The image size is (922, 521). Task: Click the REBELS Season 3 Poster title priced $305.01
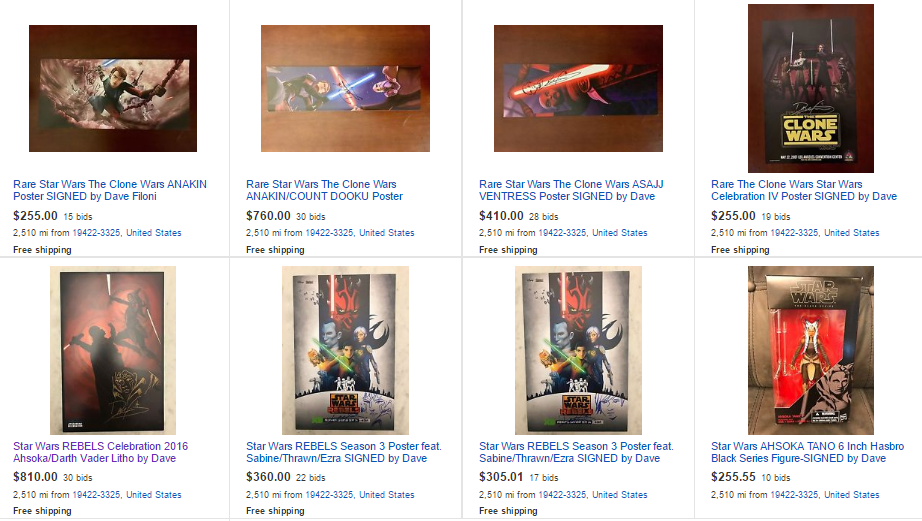tap(576, 452)
